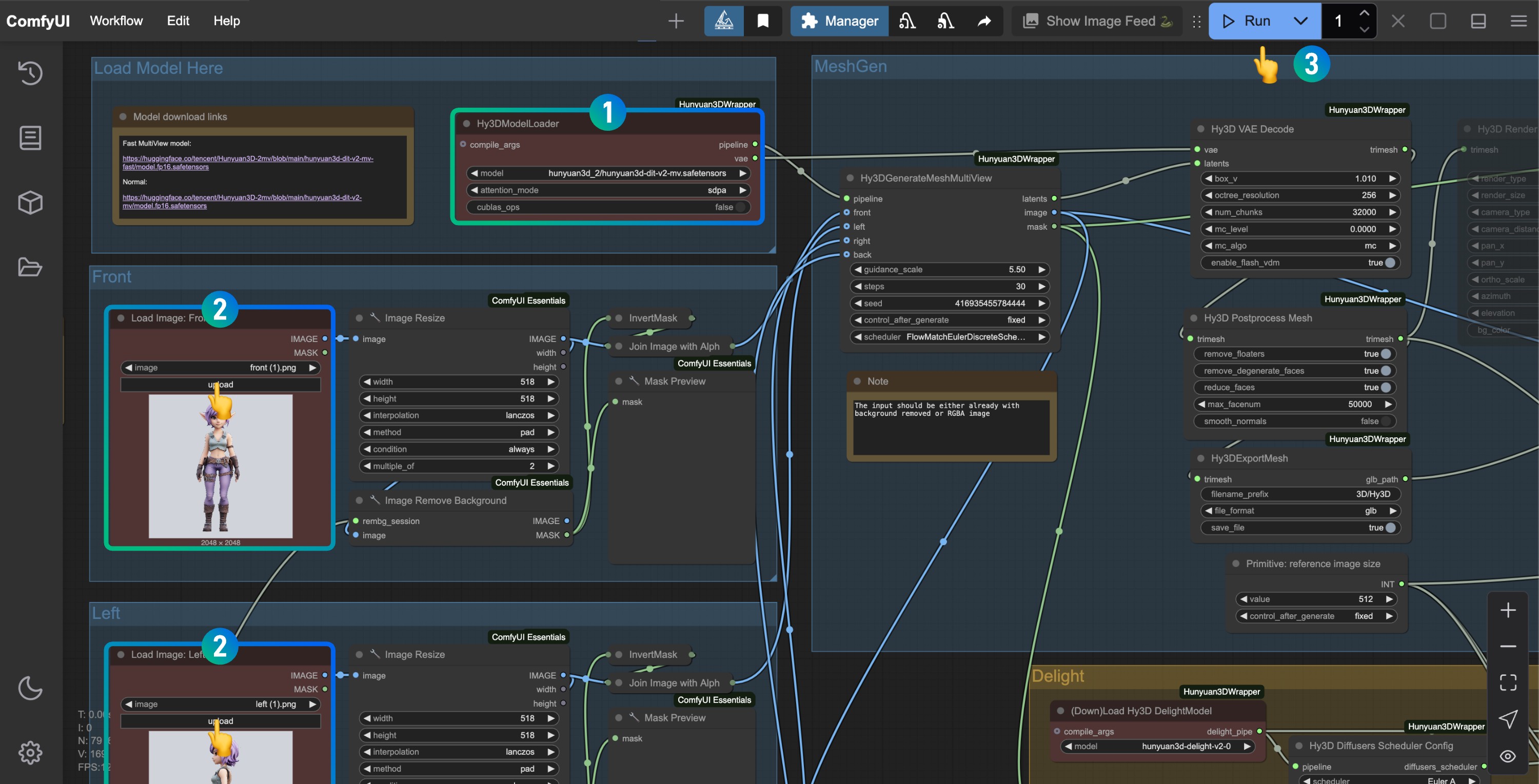The height and width of the screenshot is (784, 1539).
Task: Cancel current run X icon
Action: click(x=1397, y=21)
